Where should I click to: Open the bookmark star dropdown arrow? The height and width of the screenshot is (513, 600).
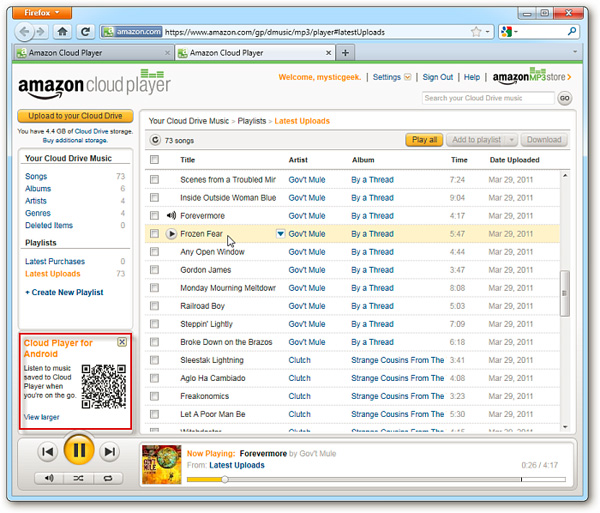tap(487, 31)
